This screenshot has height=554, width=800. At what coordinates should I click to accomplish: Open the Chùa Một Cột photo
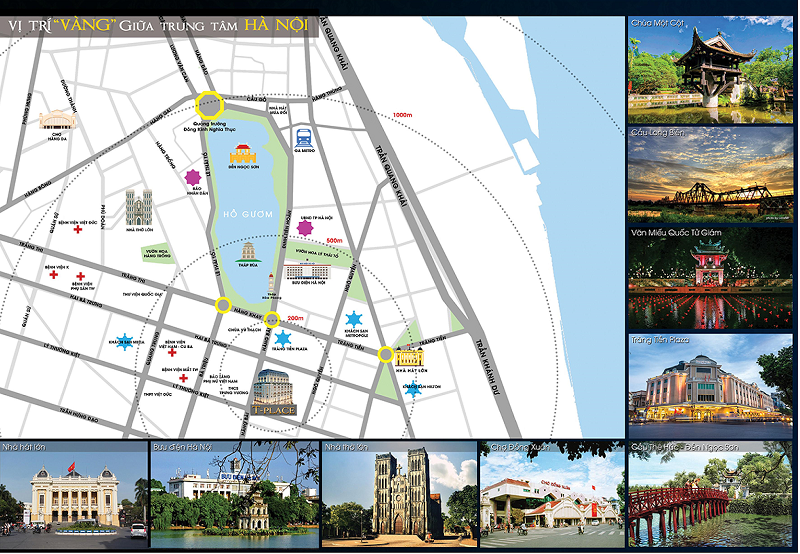pyautogui.click(x=710, y=70)
